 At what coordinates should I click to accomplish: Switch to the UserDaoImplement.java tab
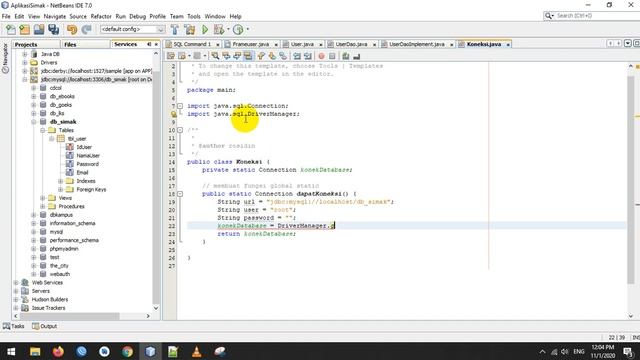(417, 44)
